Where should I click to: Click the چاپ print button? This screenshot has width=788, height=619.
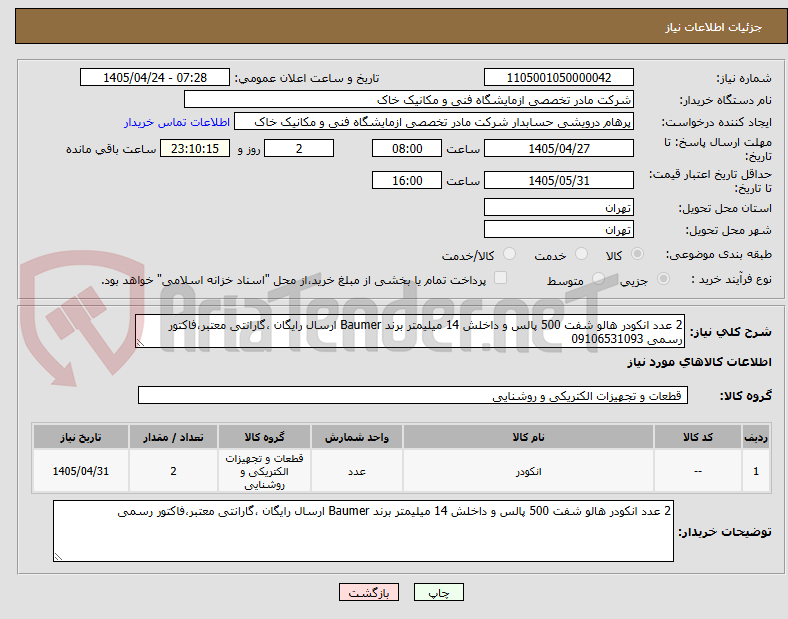point(439,592)
